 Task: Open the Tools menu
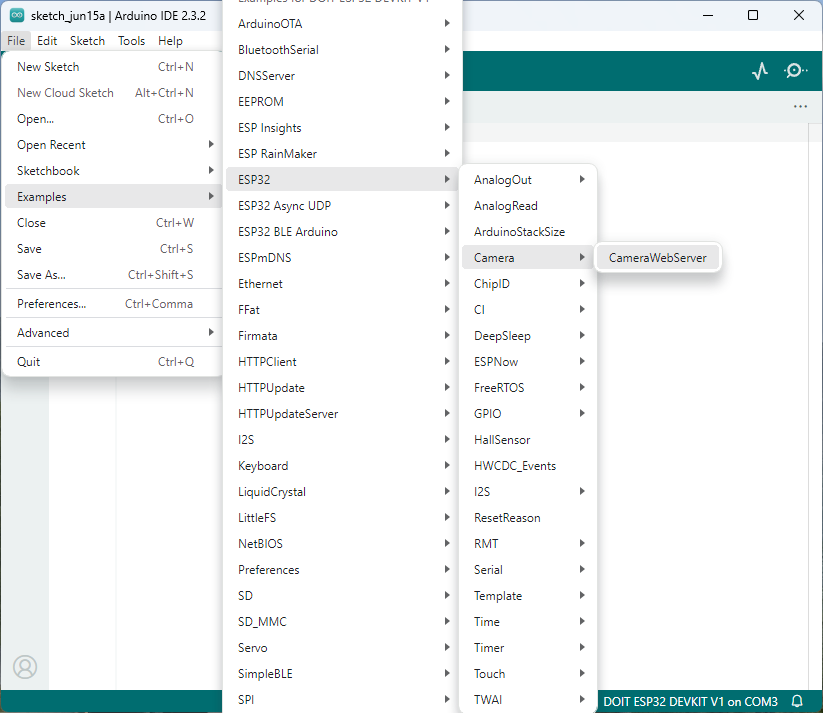click(x=131, y=41)
